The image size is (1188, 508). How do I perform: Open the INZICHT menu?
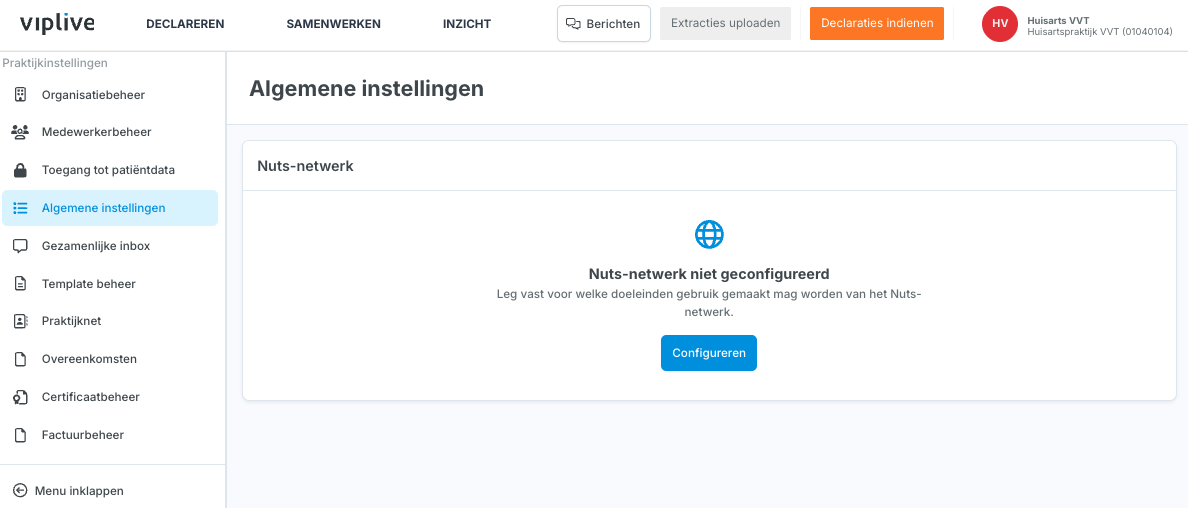467,24
